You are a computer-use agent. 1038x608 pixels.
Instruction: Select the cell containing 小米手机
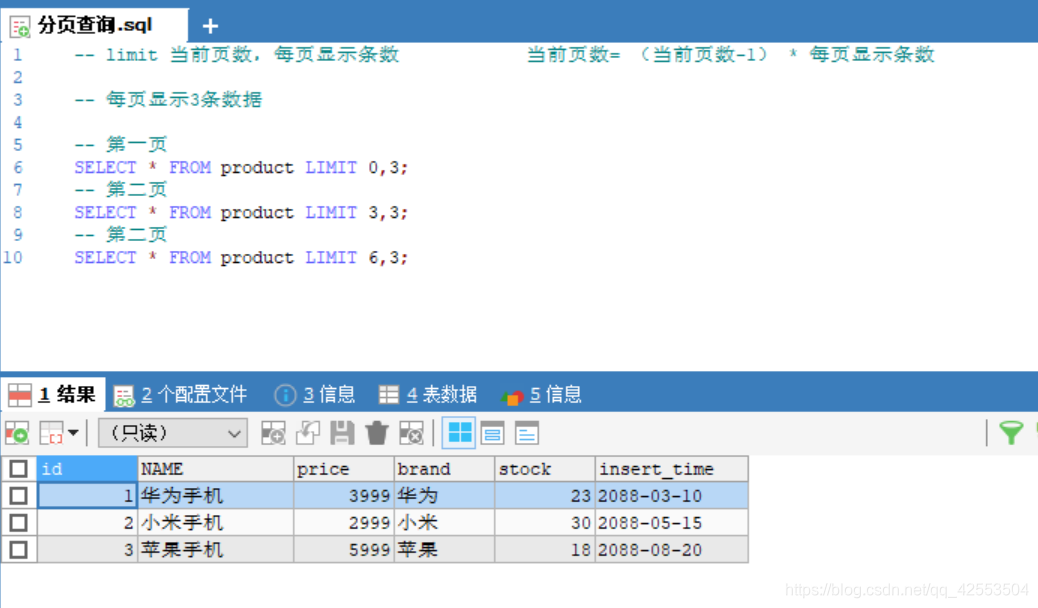point(216,523)
